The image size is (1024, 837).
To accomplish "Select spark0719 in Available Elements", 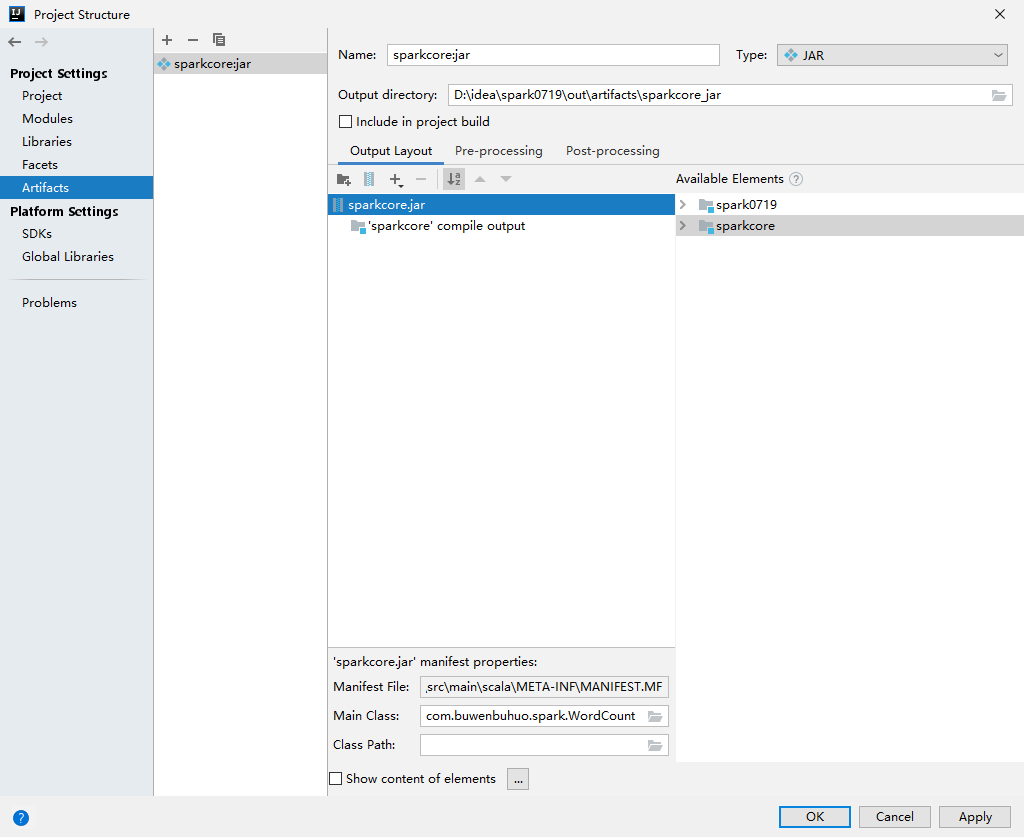I will pyautogui.click(x=746, y=204).
